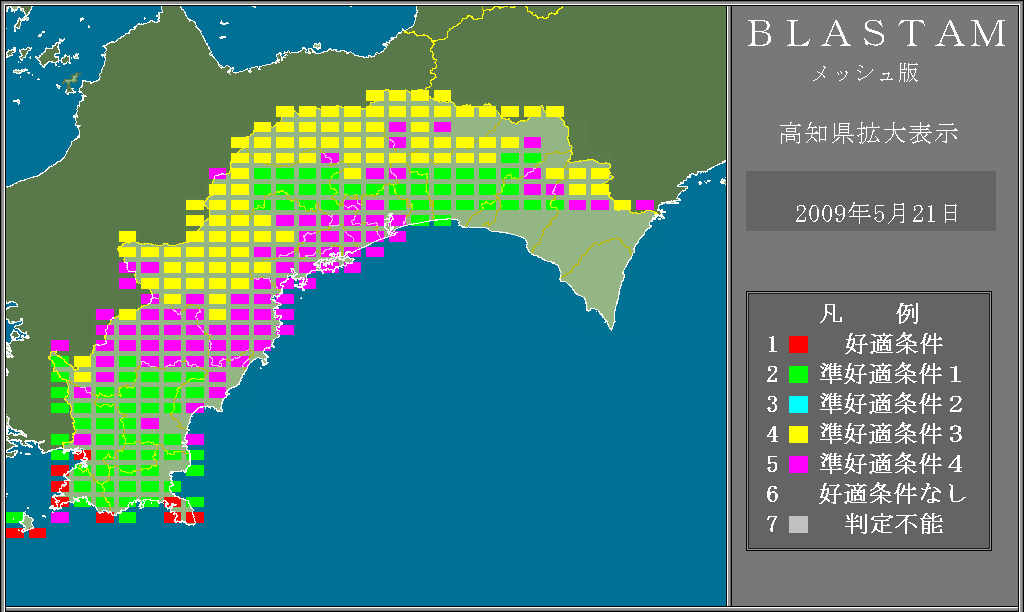Click the magenta swatch for 準好適条件４
The image size is (1024, 612).
click(798, 464)
